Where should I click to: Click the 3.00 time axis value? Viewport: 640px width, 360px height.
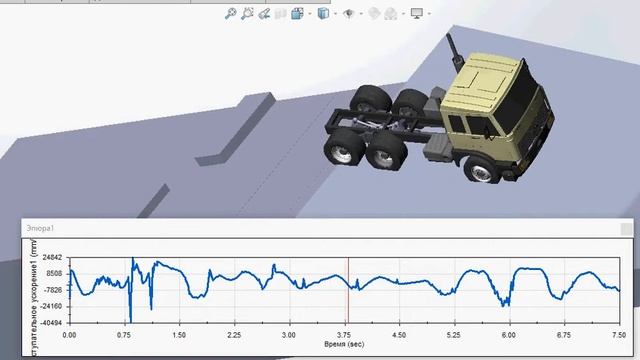[x=289, y=335]
